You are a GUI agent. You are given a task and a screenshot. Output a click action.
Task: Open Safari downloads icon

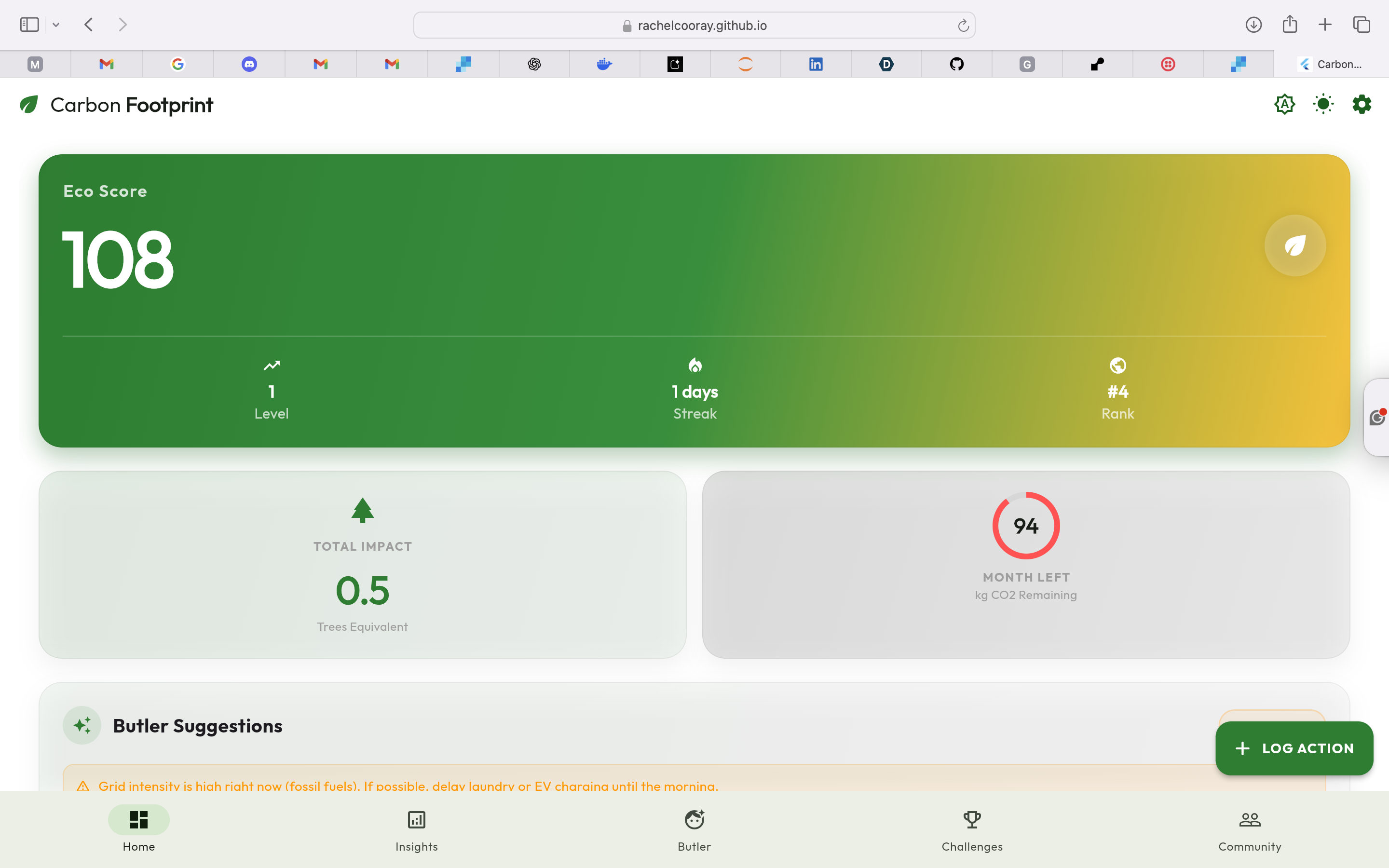[1253, 25]
